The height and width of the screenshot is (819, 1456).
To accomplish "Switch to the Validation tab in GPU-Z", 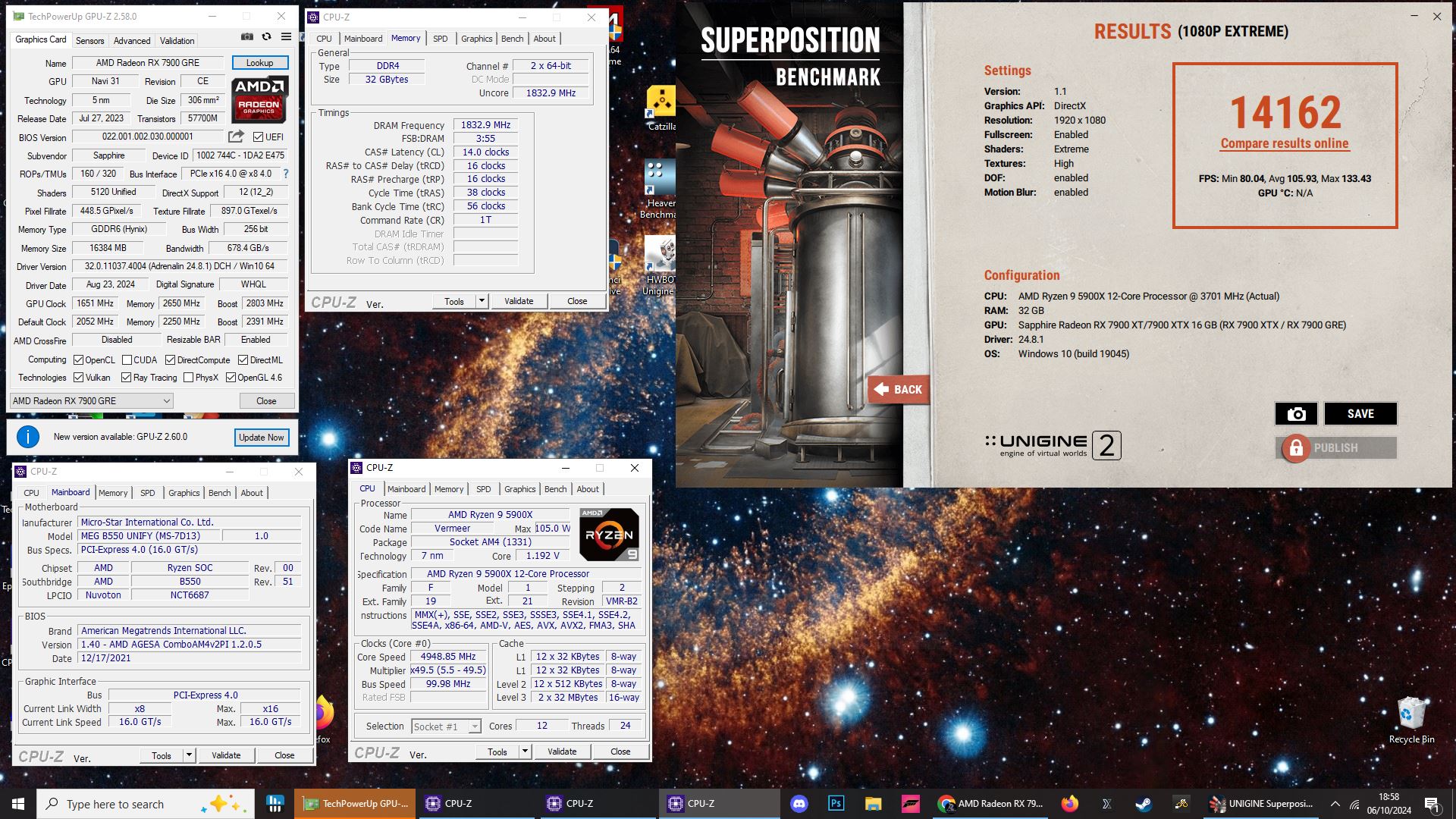I will (x=177, y=40).
